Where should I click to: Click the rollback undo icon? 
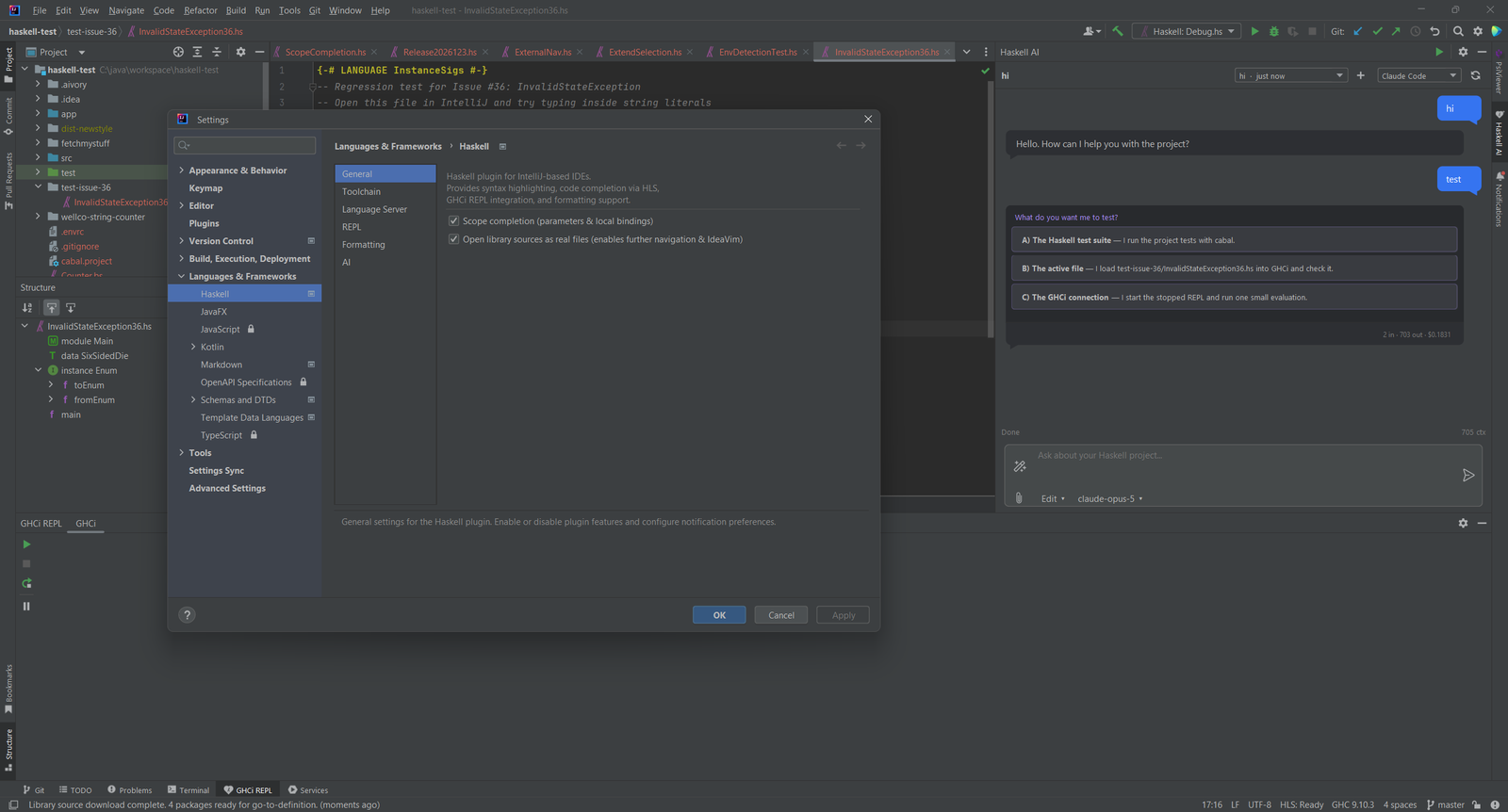1434,31
